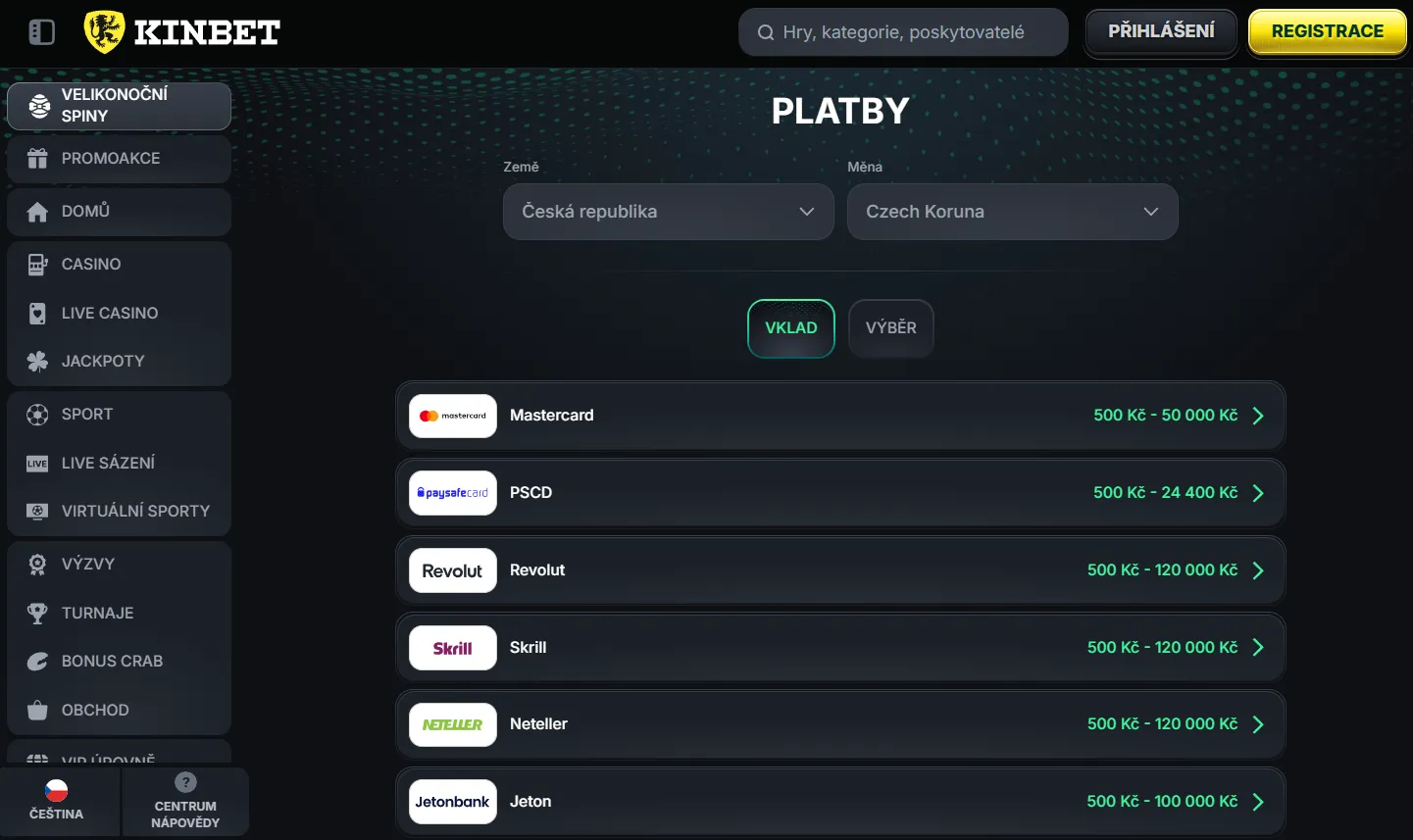Viewport: 1413px width, 840px height.
Task: Collapse sidebar using panel toggle icon
Action: coord(40,31)
